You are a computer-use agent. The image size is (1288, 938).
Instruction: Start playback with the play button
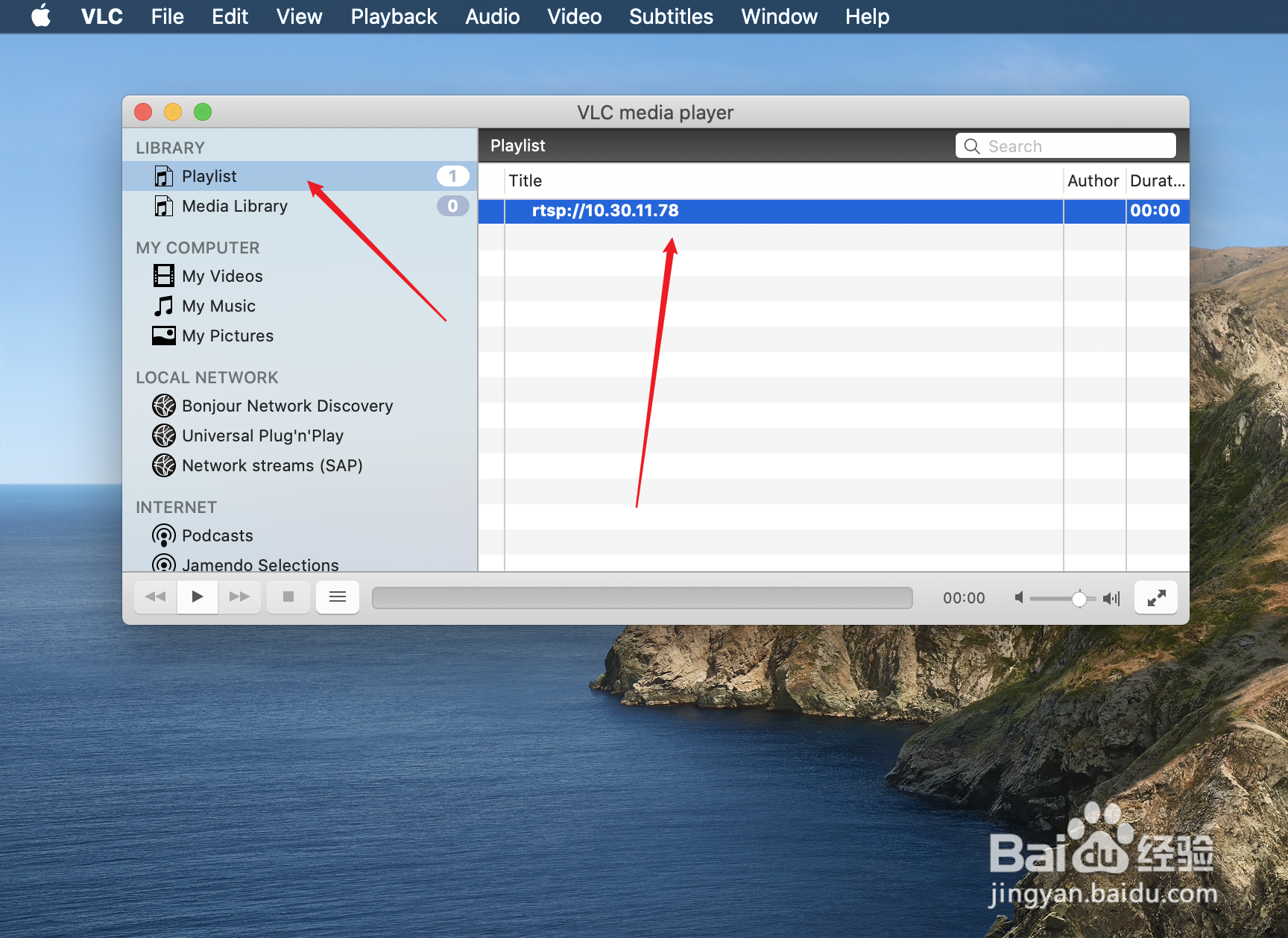[x=198, y=597]
